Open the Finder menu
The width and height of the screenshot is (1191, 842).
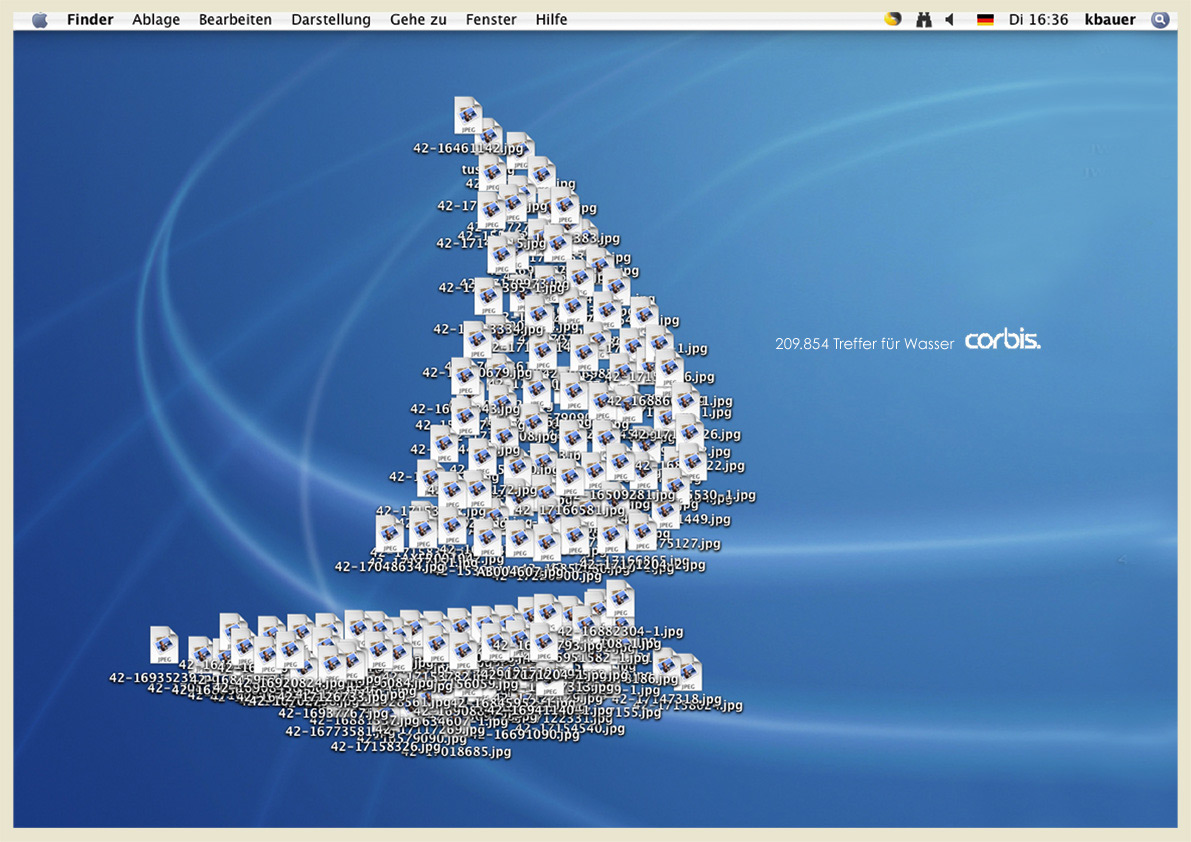tap(90, 20)
